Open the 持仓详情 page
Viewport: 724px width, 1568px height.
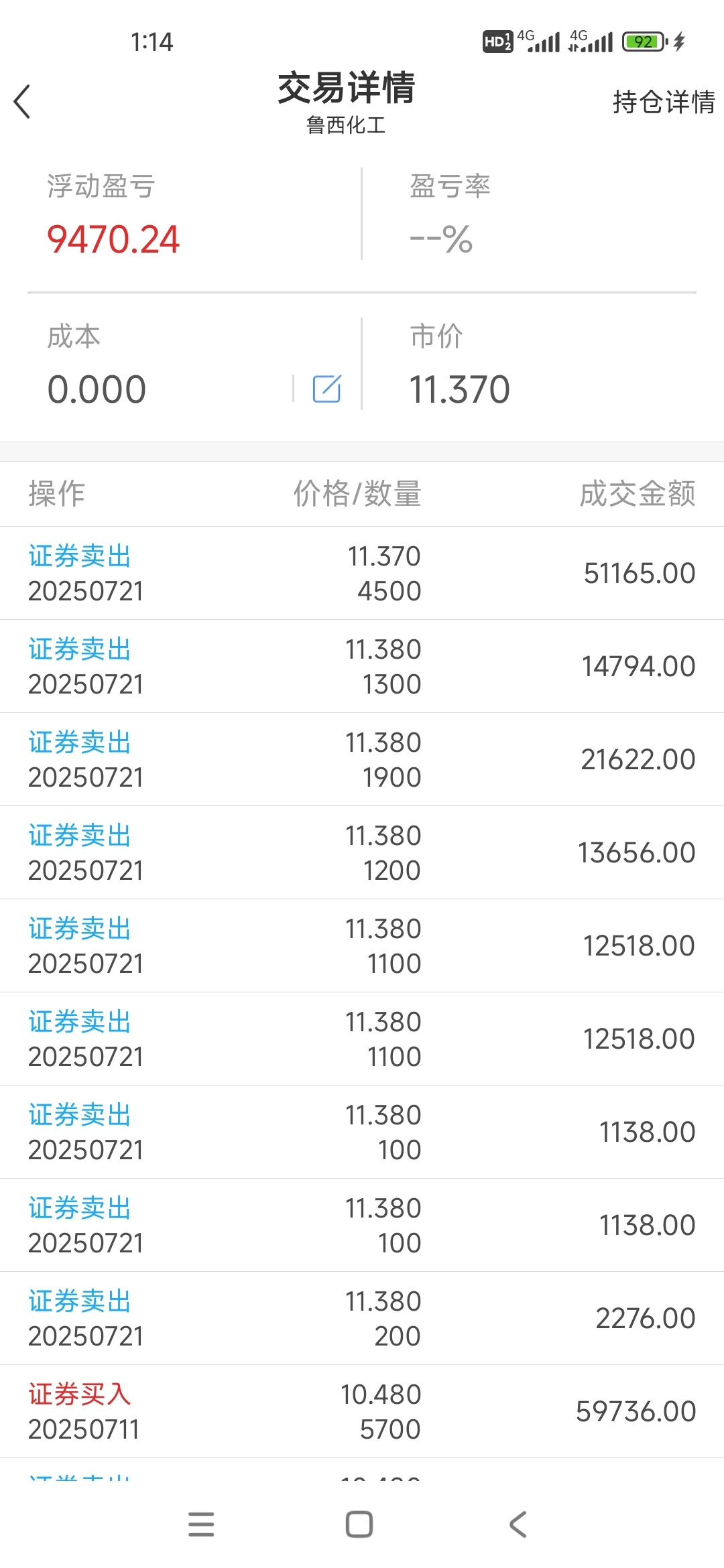[664, 103]
